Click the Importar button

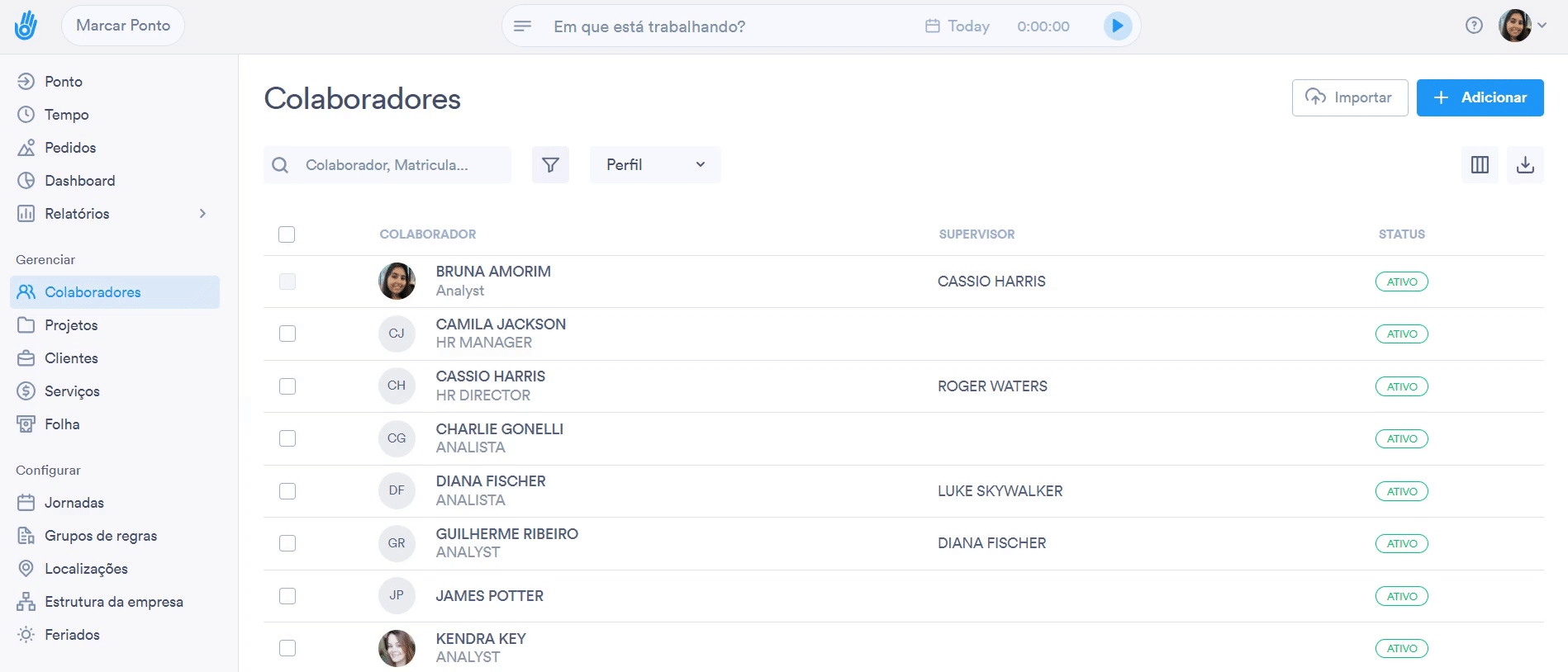coord(1349,97)
